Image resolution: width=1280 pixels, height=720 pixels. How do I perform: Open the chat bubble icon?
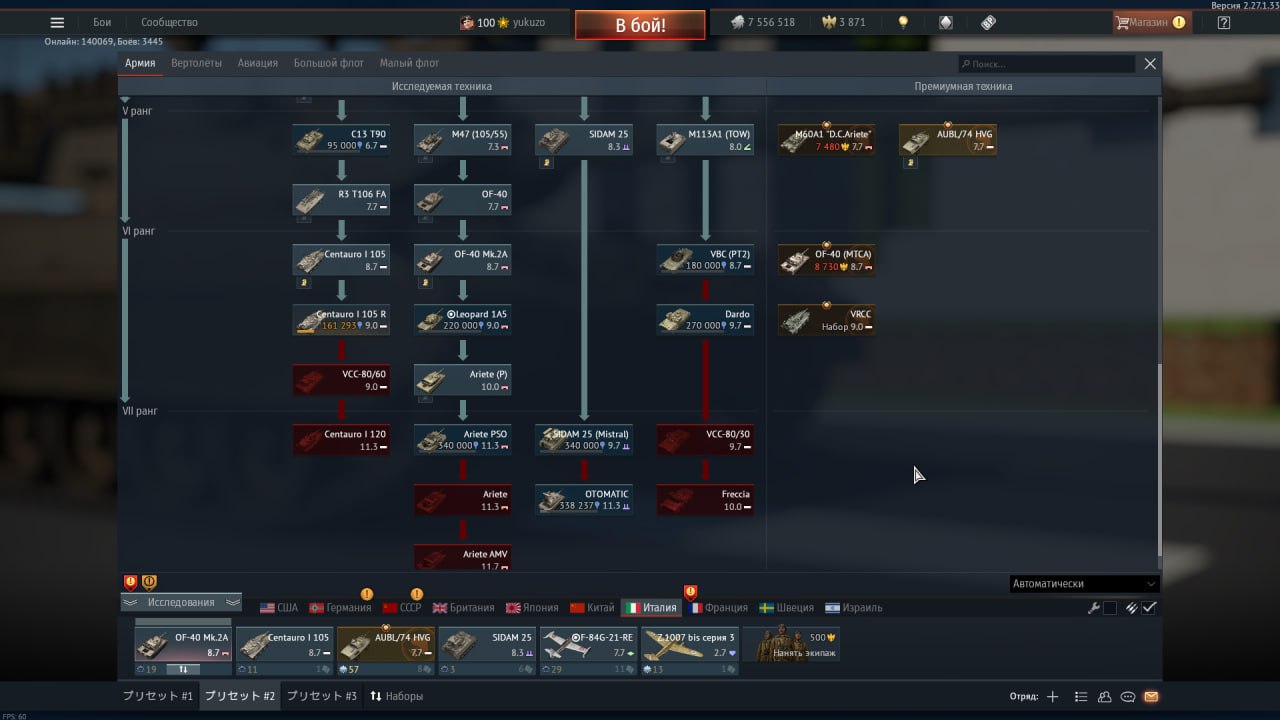(x=1128, y=697)
